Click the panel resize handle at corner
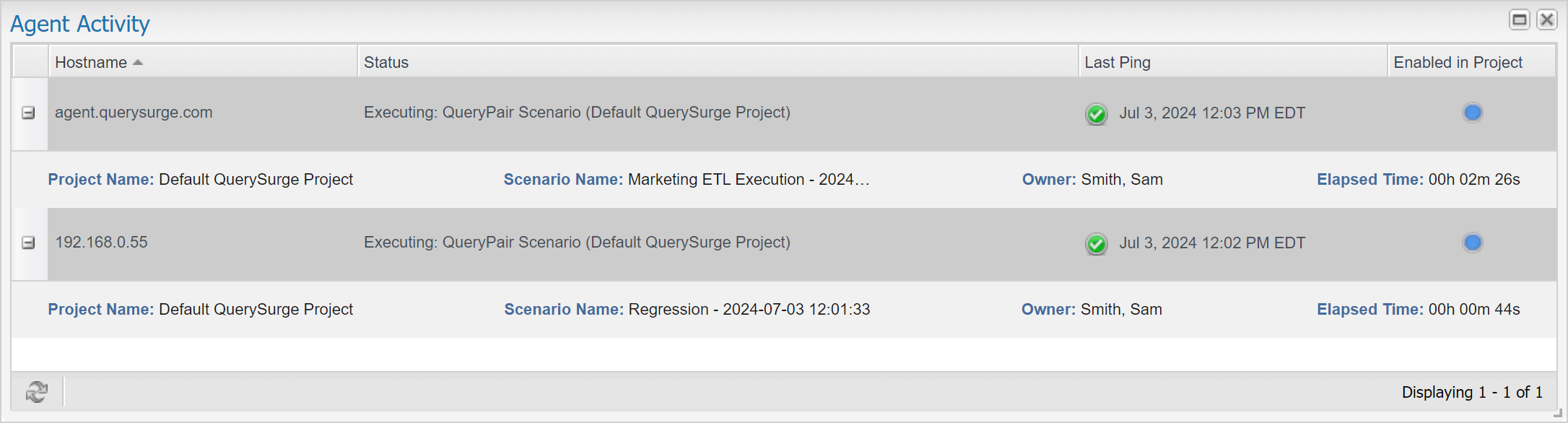 click(x=1557, y=414)
